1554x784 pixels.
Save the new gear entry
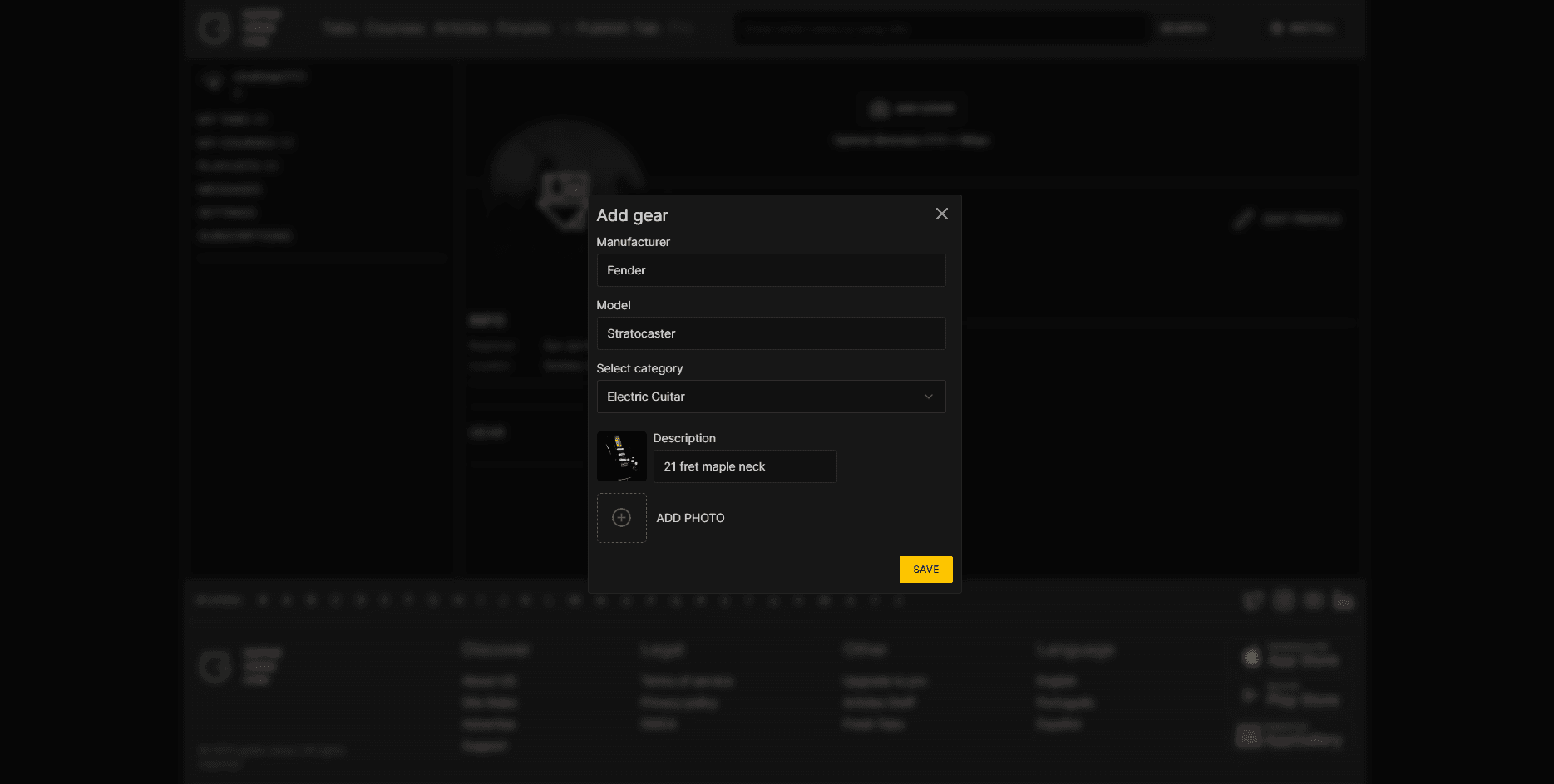click(x=925, y=570)
